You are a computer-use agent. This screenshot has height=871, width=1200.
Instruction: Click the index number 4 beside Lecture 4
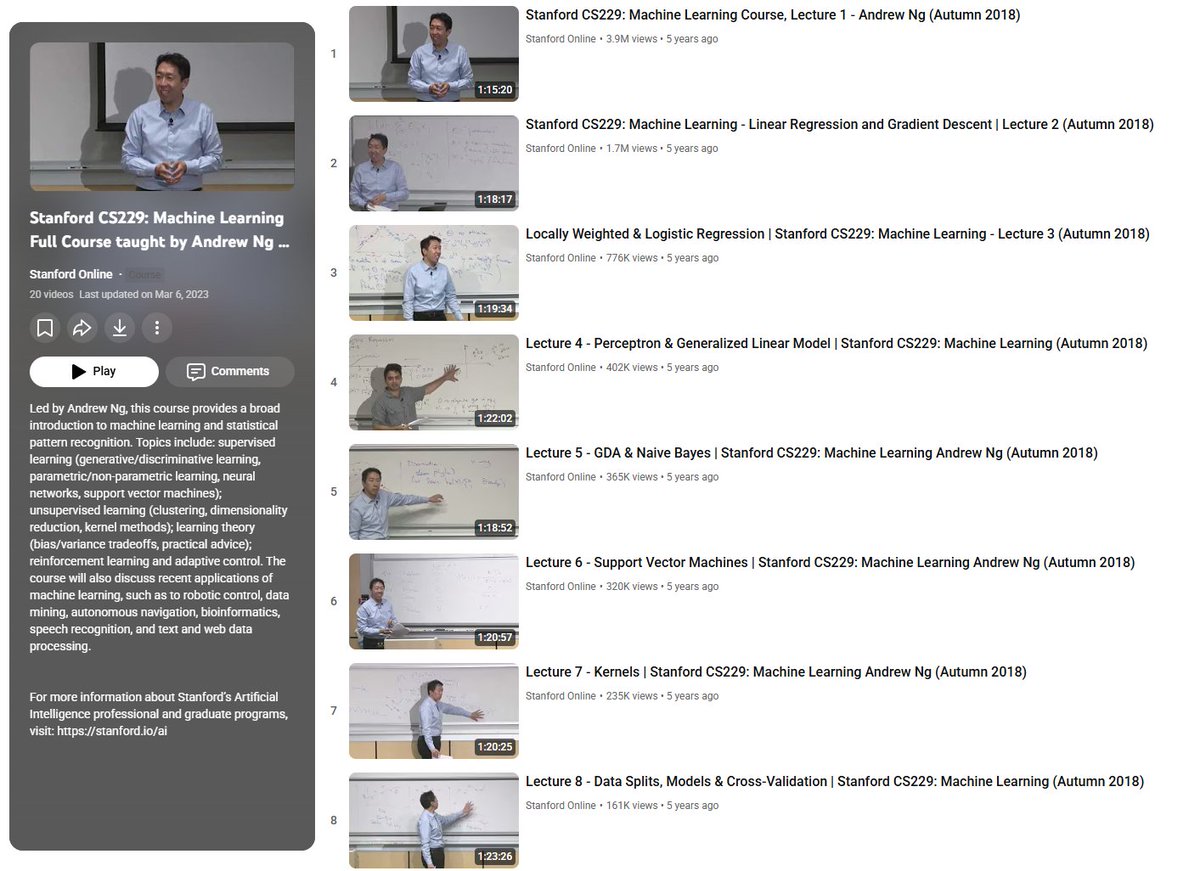(x=333, y=382)
